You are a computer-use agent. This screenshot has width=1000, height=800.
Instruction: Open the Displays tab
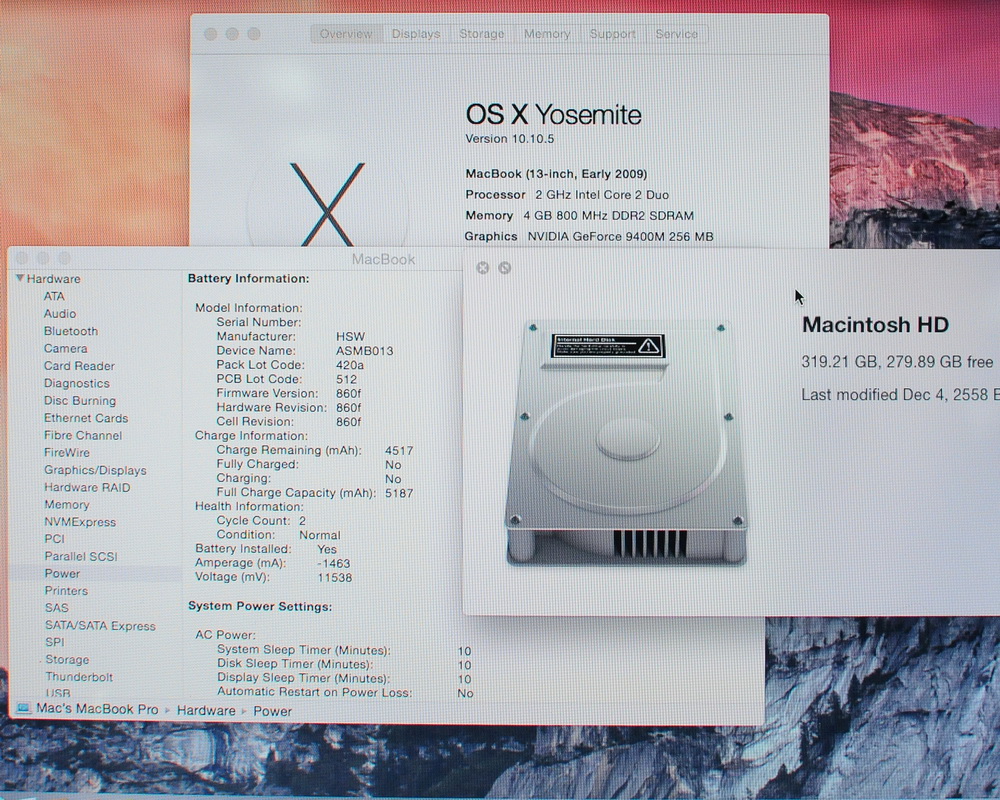tap(416, 34)
